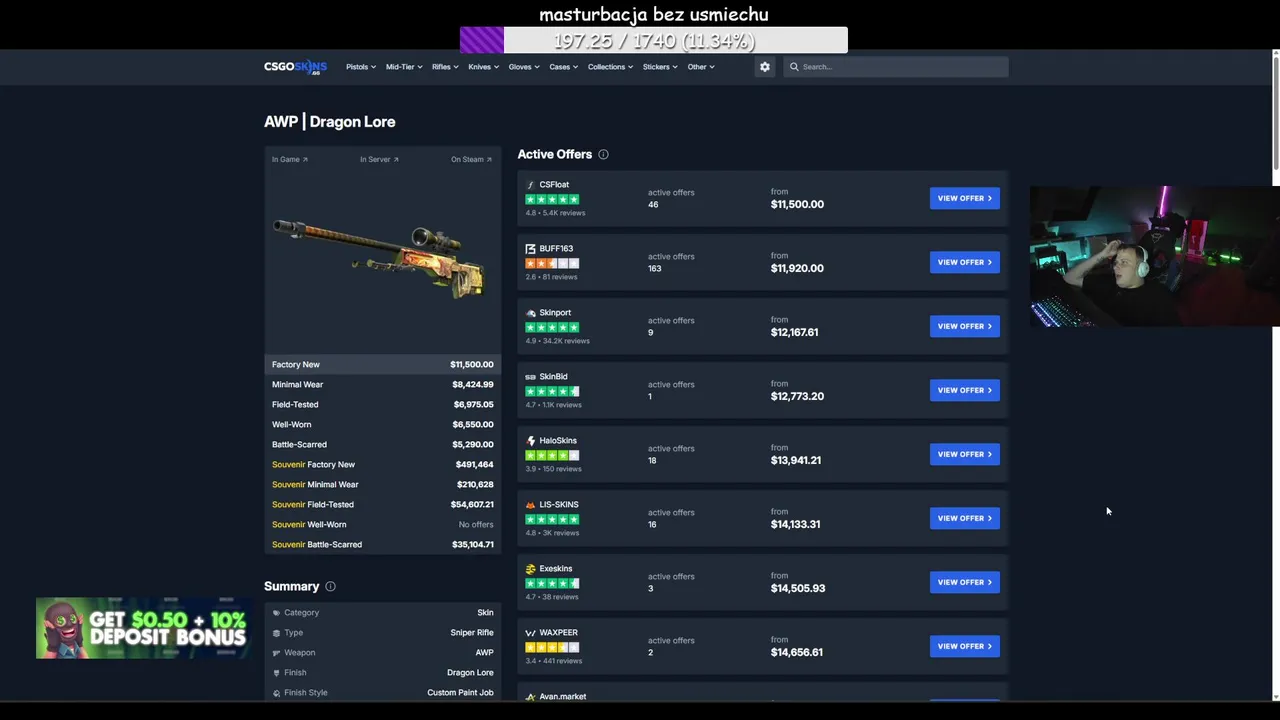
Task: Expand the Cases menu
Action: click(x=563, y=67)
